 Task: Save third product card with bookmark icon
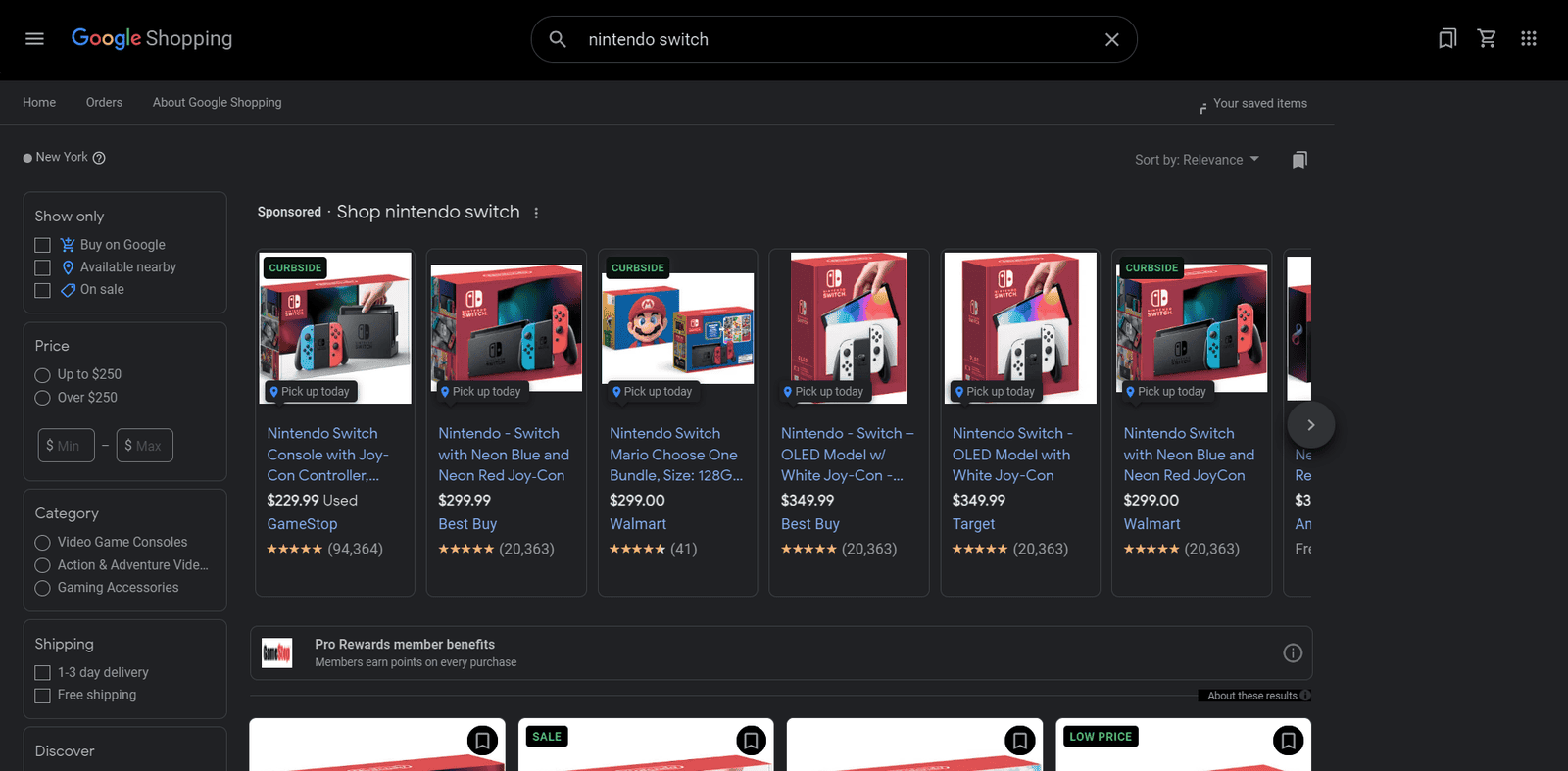[1019, 741]
